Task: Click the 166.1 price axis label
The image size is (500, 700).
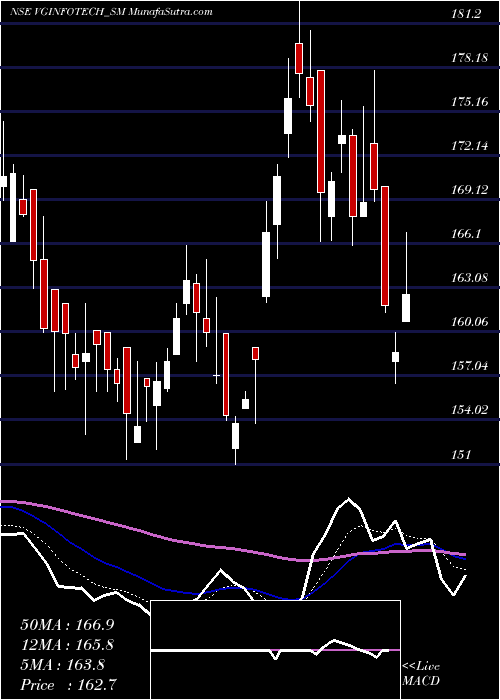Action: pos(466,234)
